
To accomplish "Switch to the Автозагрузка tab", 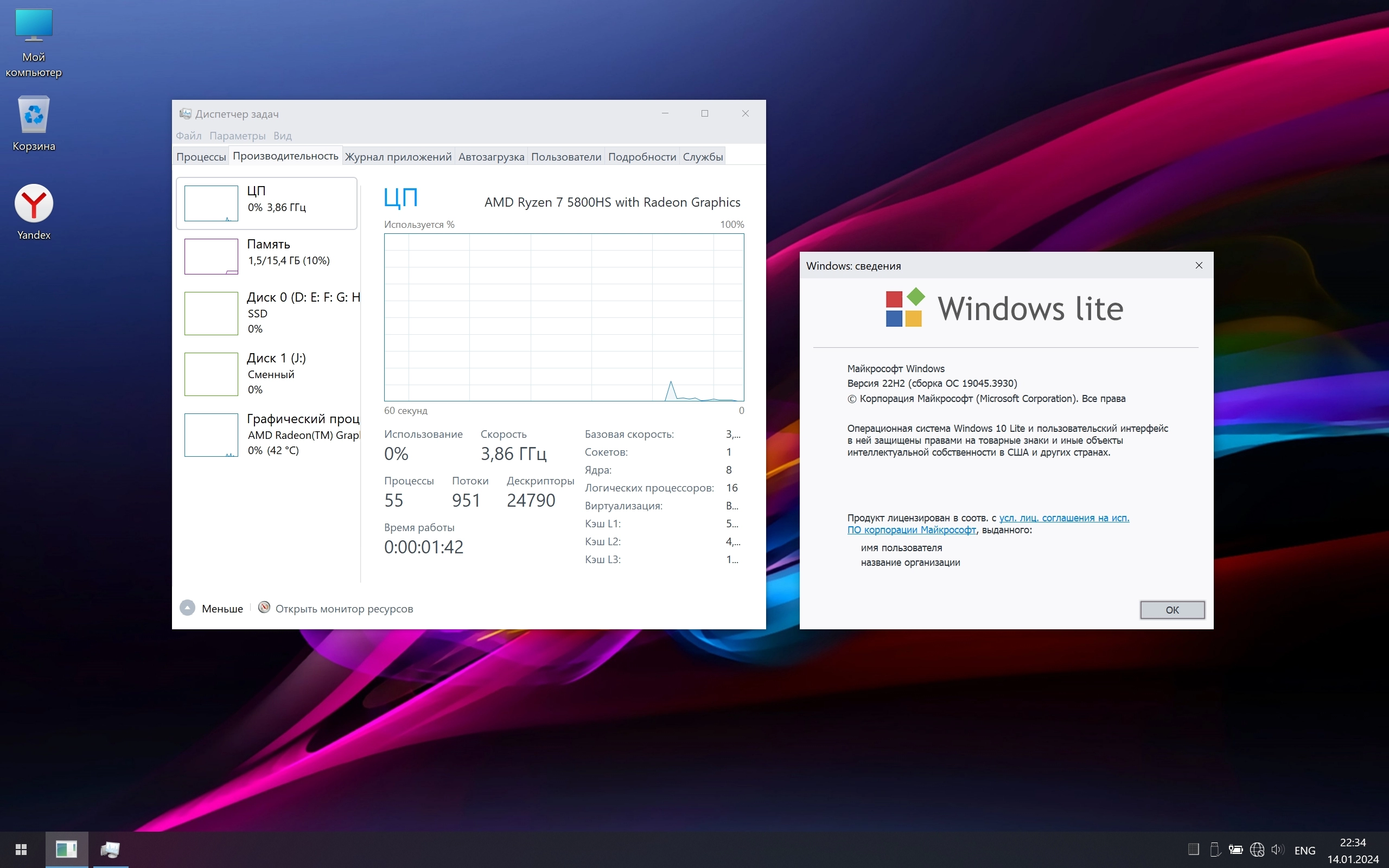I will pos(490,157).
